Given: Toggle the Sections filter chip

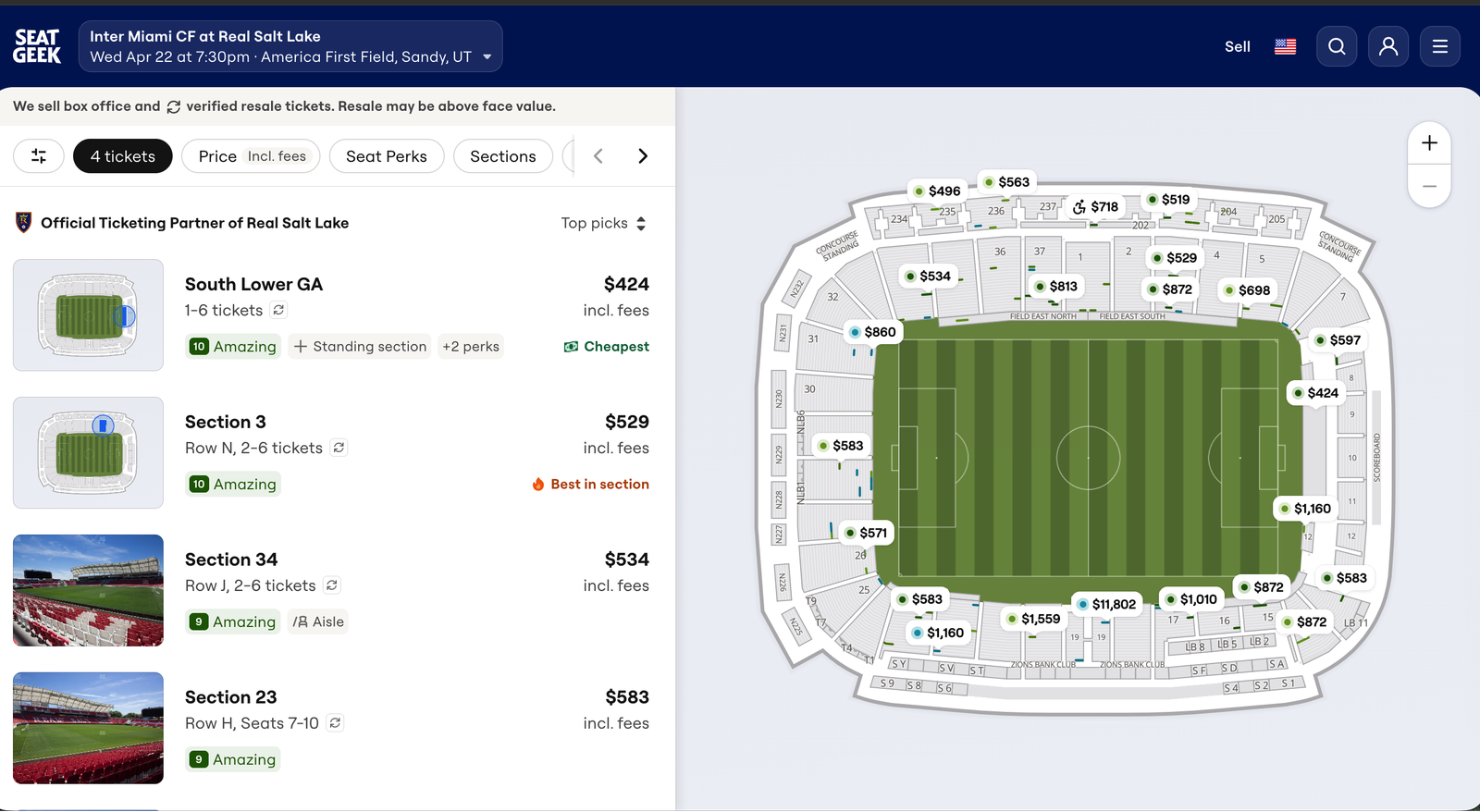Looking at the screenshot, I should [502, 156].
